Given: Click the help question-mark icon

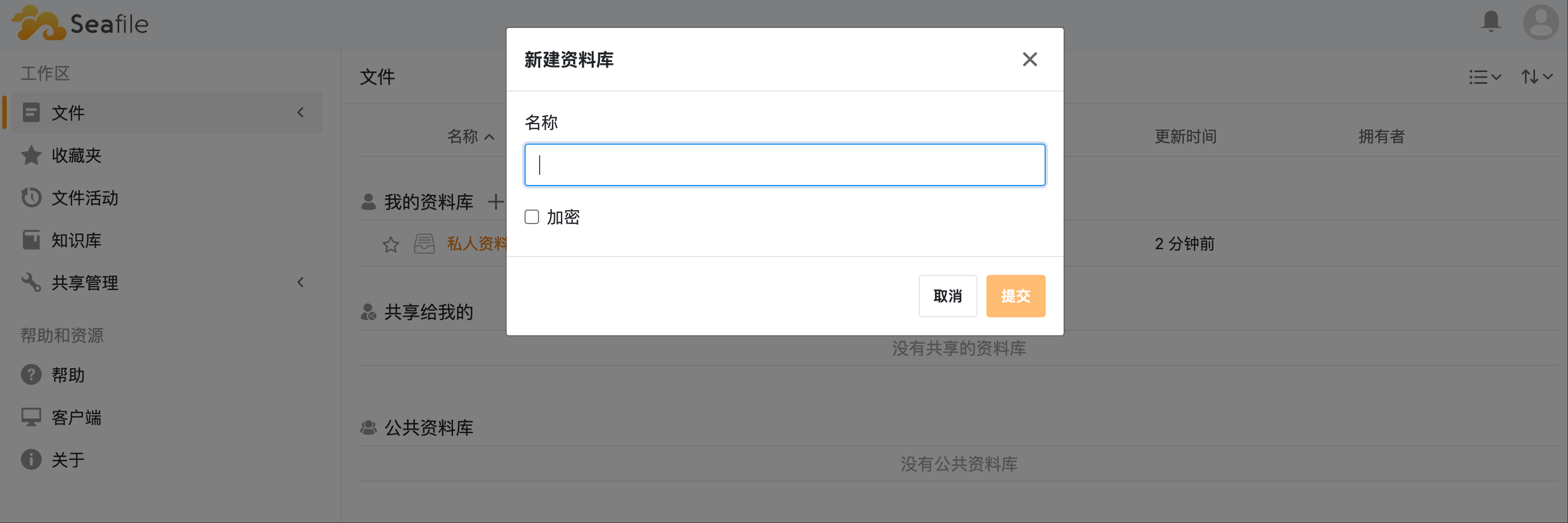Looking at the screenshot, I should 31,374.
